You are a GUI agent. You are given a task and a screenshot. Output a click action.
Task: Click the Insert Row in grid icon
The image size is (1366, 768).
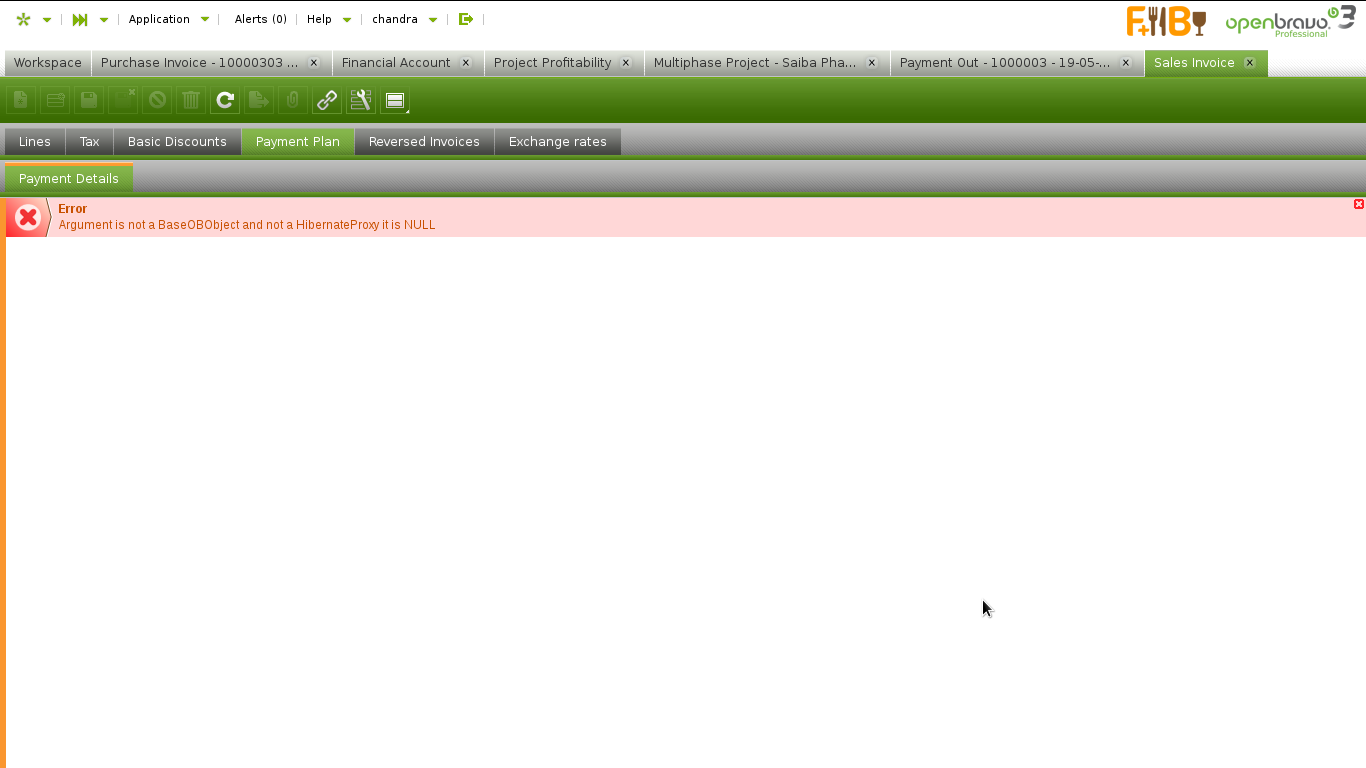click(55, 100)
